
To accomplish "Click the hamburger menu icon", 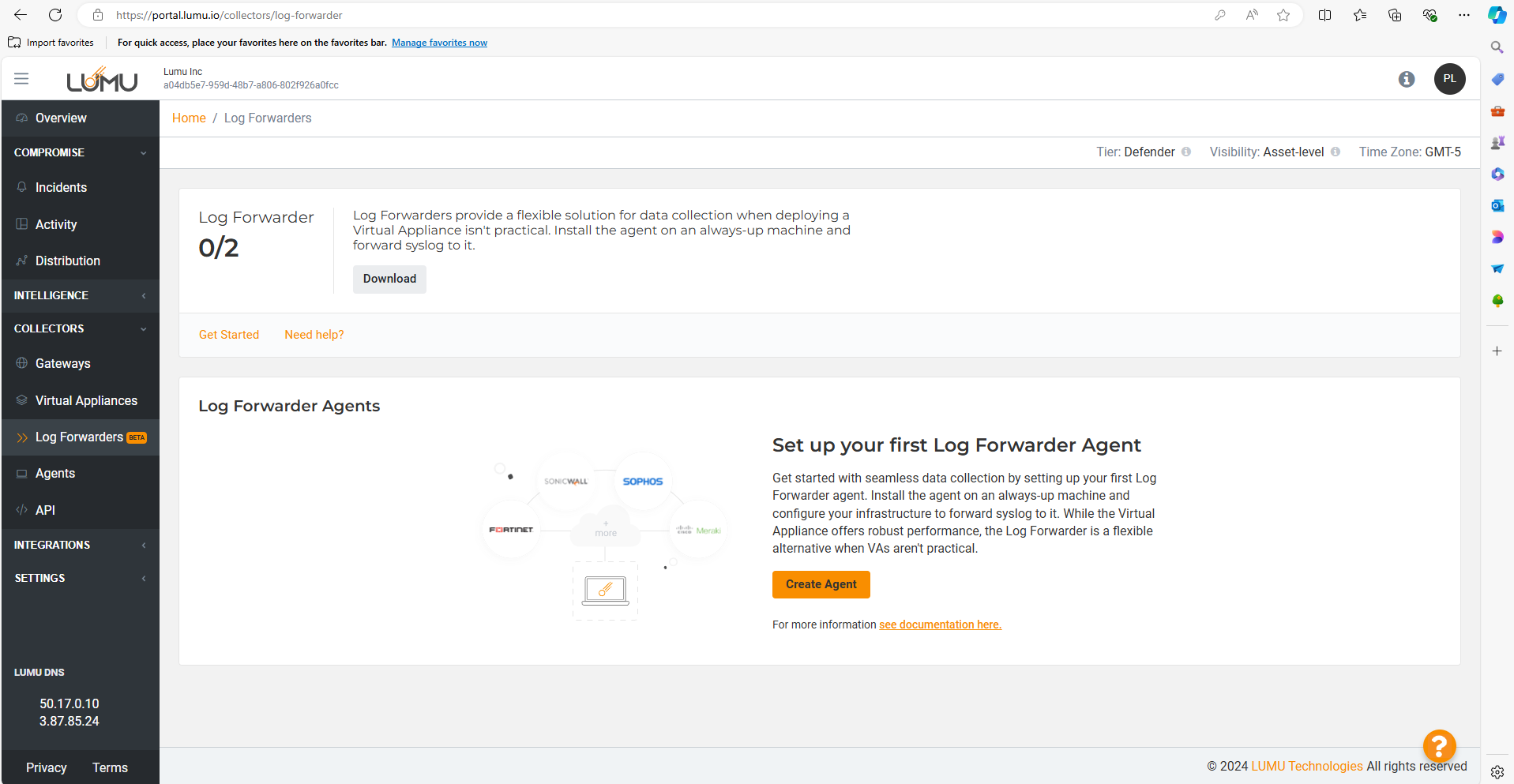I will (x=21, y=79).
